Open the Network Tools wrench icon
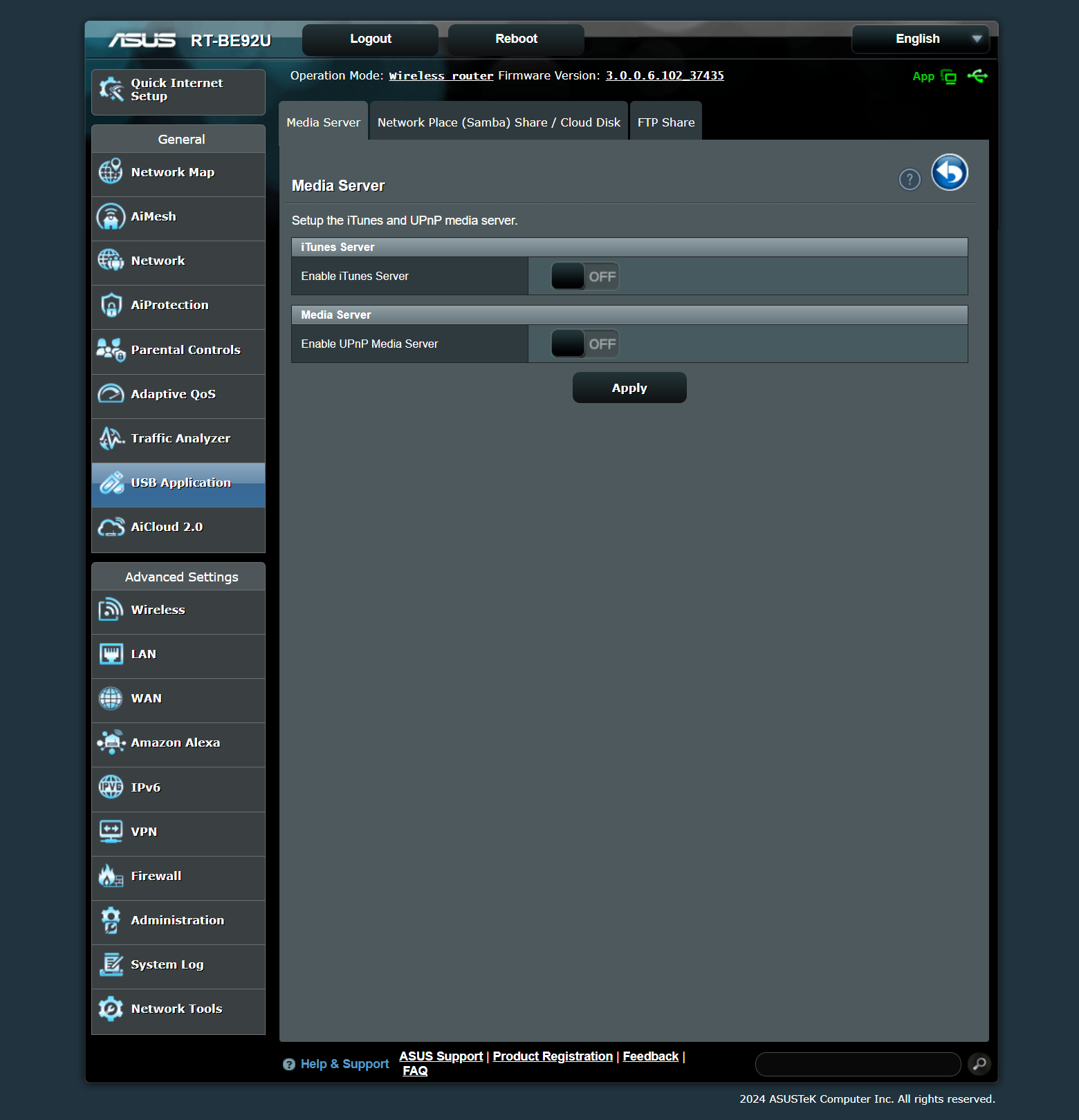 111,1009
